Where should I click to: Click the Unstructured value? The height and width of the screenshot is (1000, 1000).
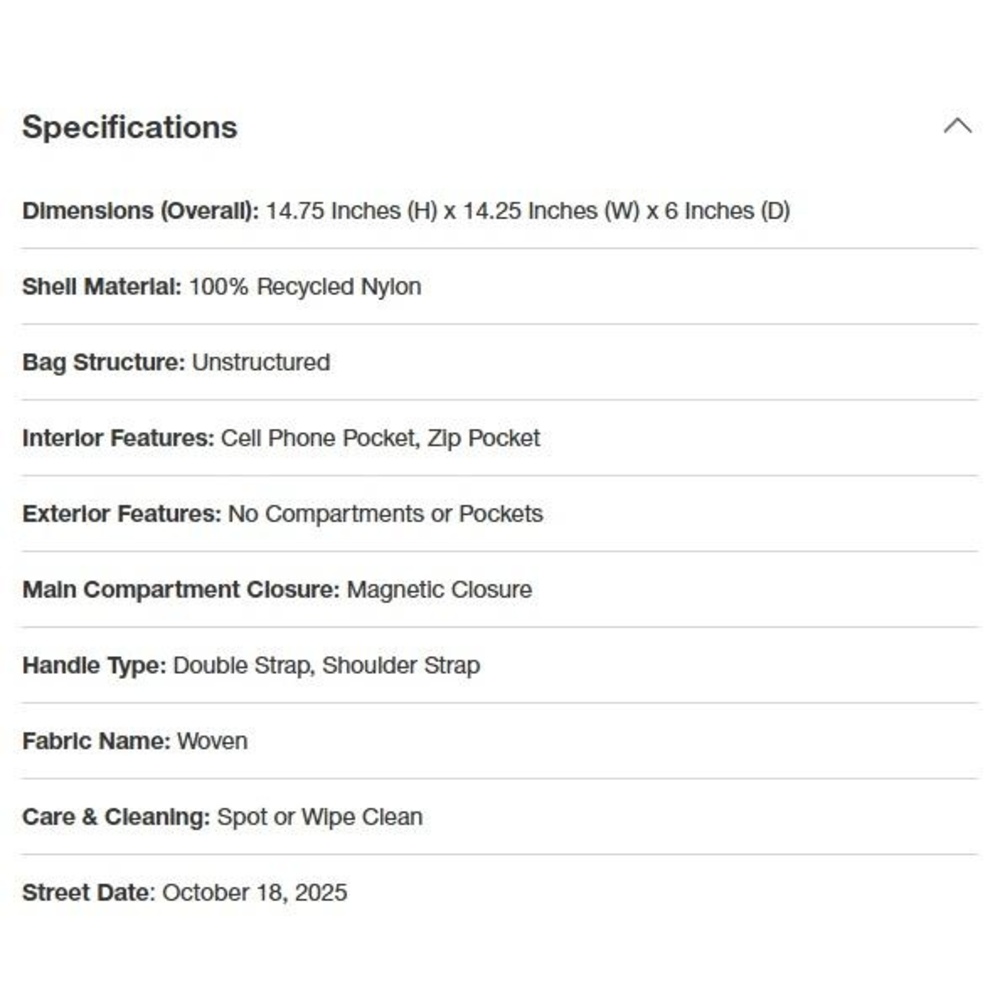point(261,362)
